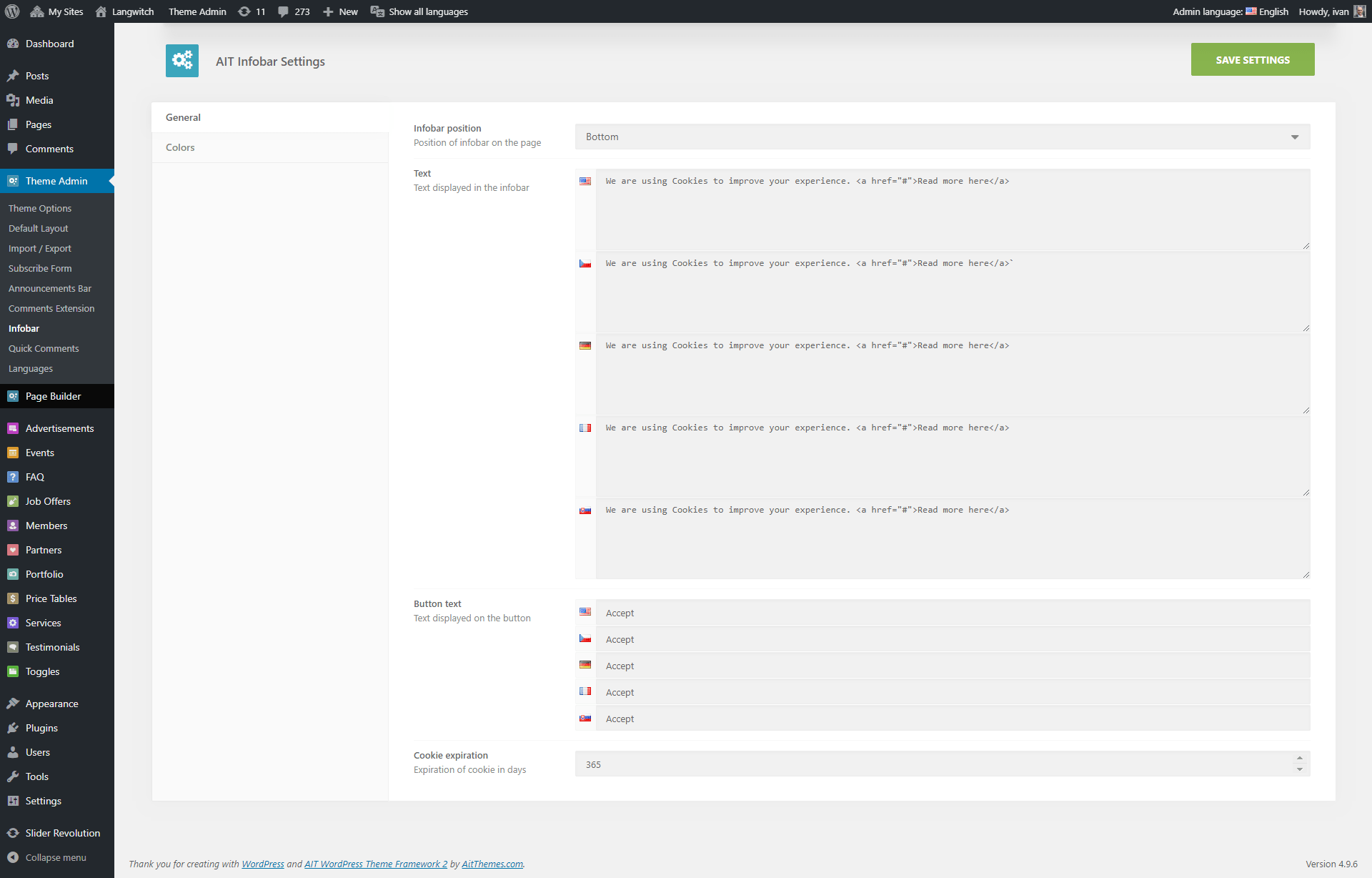Click the Slovak flag infobar text area
This screenshot has height=878, width=1372.
click(x=953, y=538)
